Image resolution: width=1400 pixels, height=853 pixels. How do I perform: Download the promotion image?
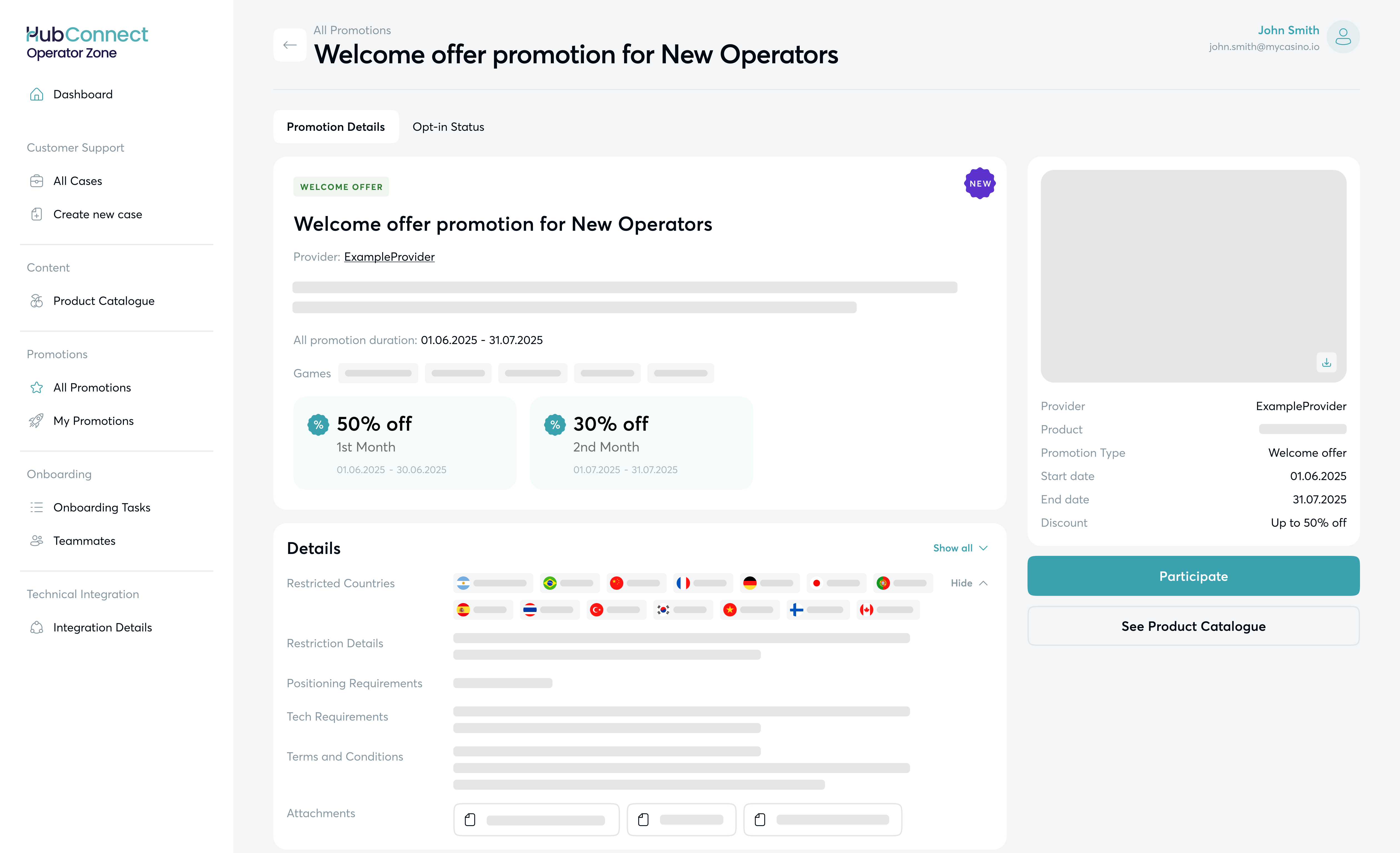pos(1326,362)
